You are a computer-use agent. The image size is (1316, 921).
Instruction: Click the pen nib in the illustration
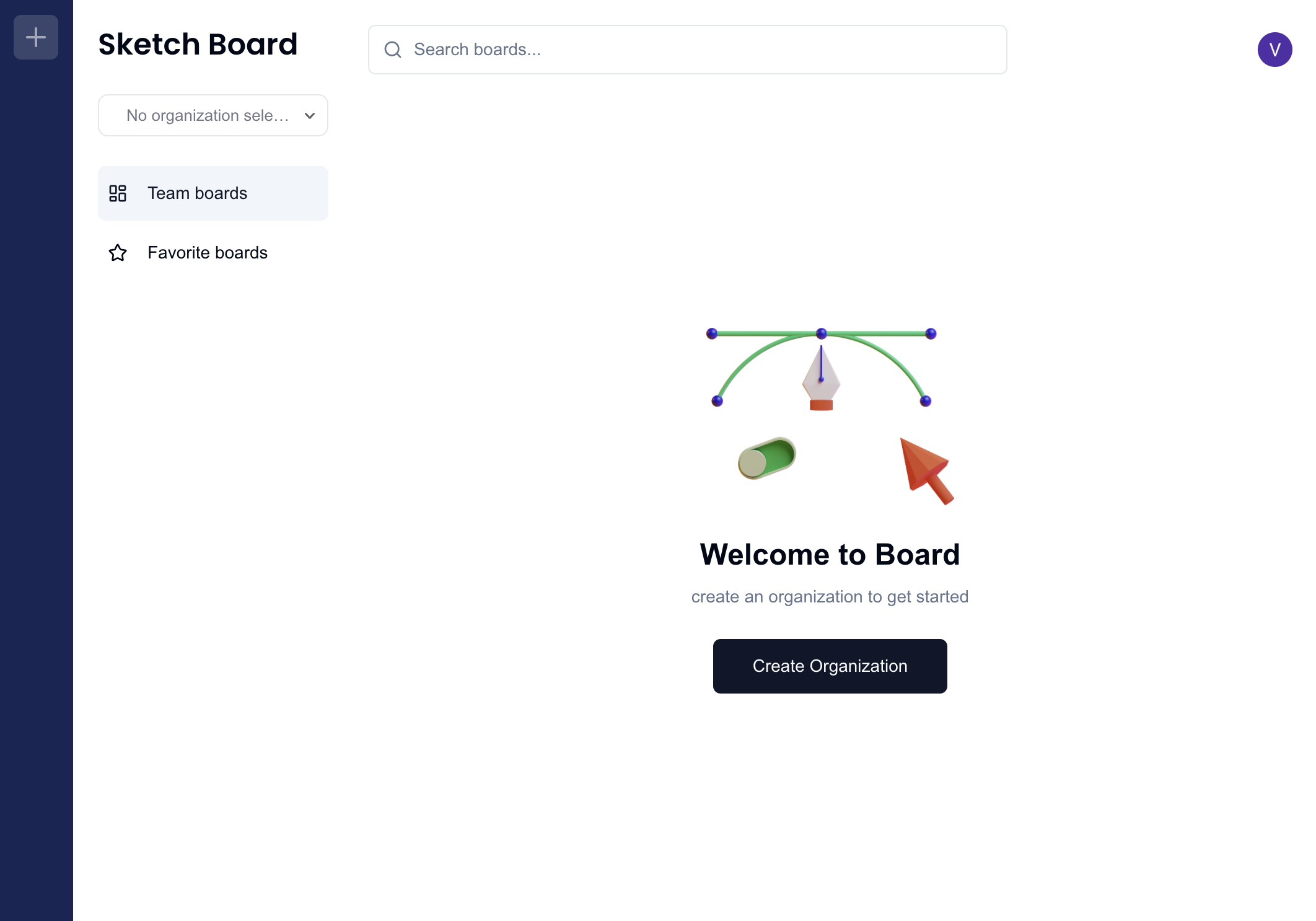coord(821,379)
